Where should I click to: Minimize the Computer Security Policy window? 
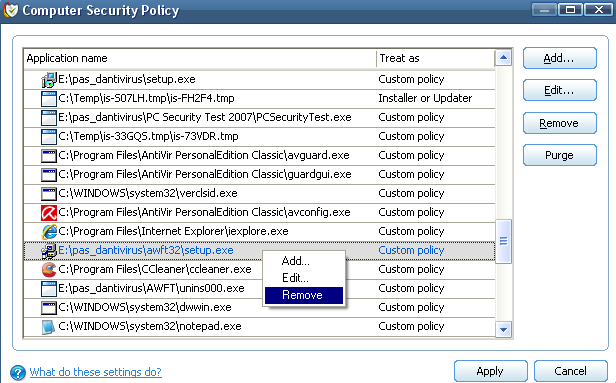click(544, 9)
